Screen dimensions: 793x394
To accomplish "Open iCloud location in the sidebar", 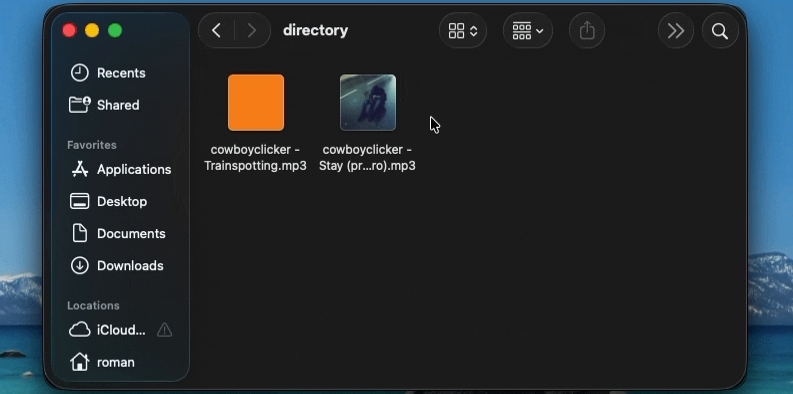I will [120, 330].
